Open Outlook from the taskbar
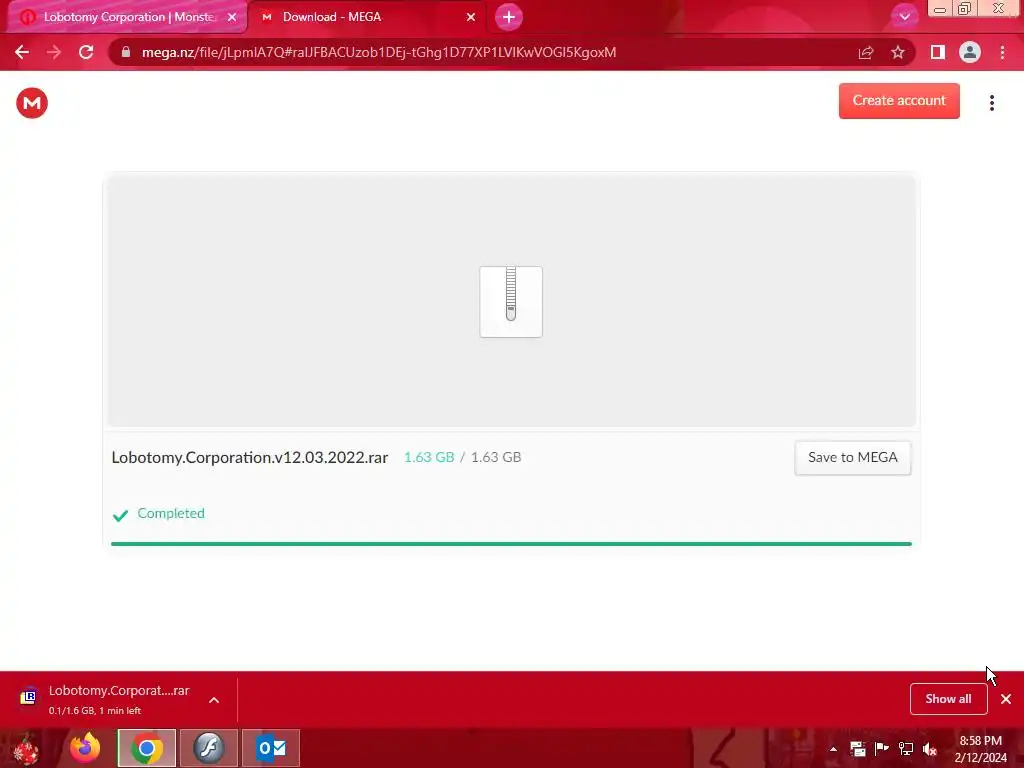This screenshot has height=768, width=1024. [x=271, y=748]
